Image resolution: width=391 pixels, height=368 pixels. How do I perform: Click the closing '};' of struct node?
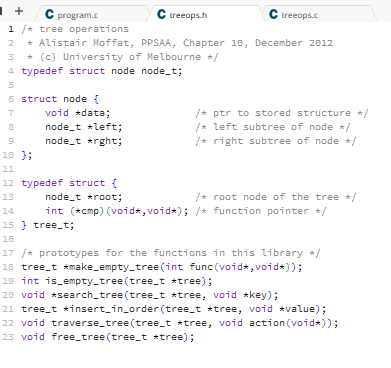[x=27, y=155]
